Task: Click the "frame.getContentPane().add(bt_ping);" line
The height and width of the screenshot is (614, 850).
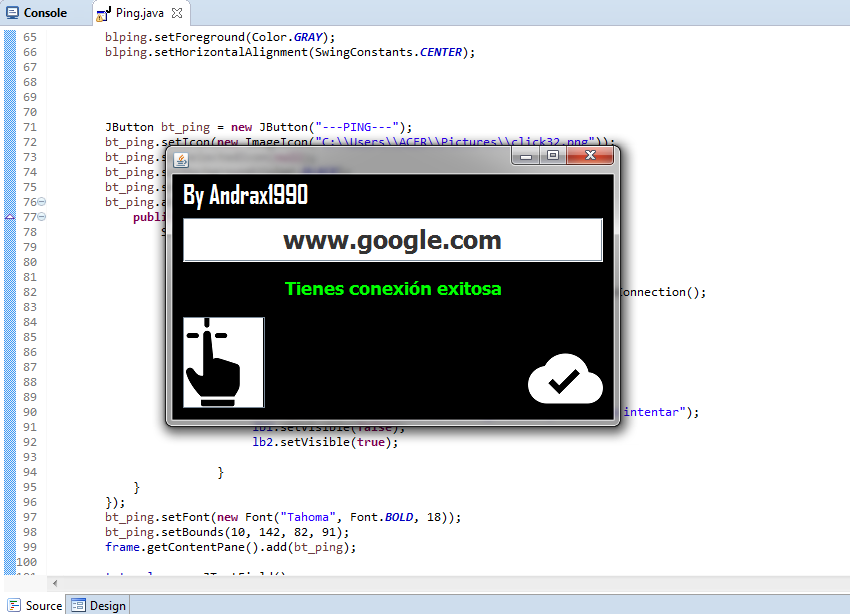Action: click(230, 547)
